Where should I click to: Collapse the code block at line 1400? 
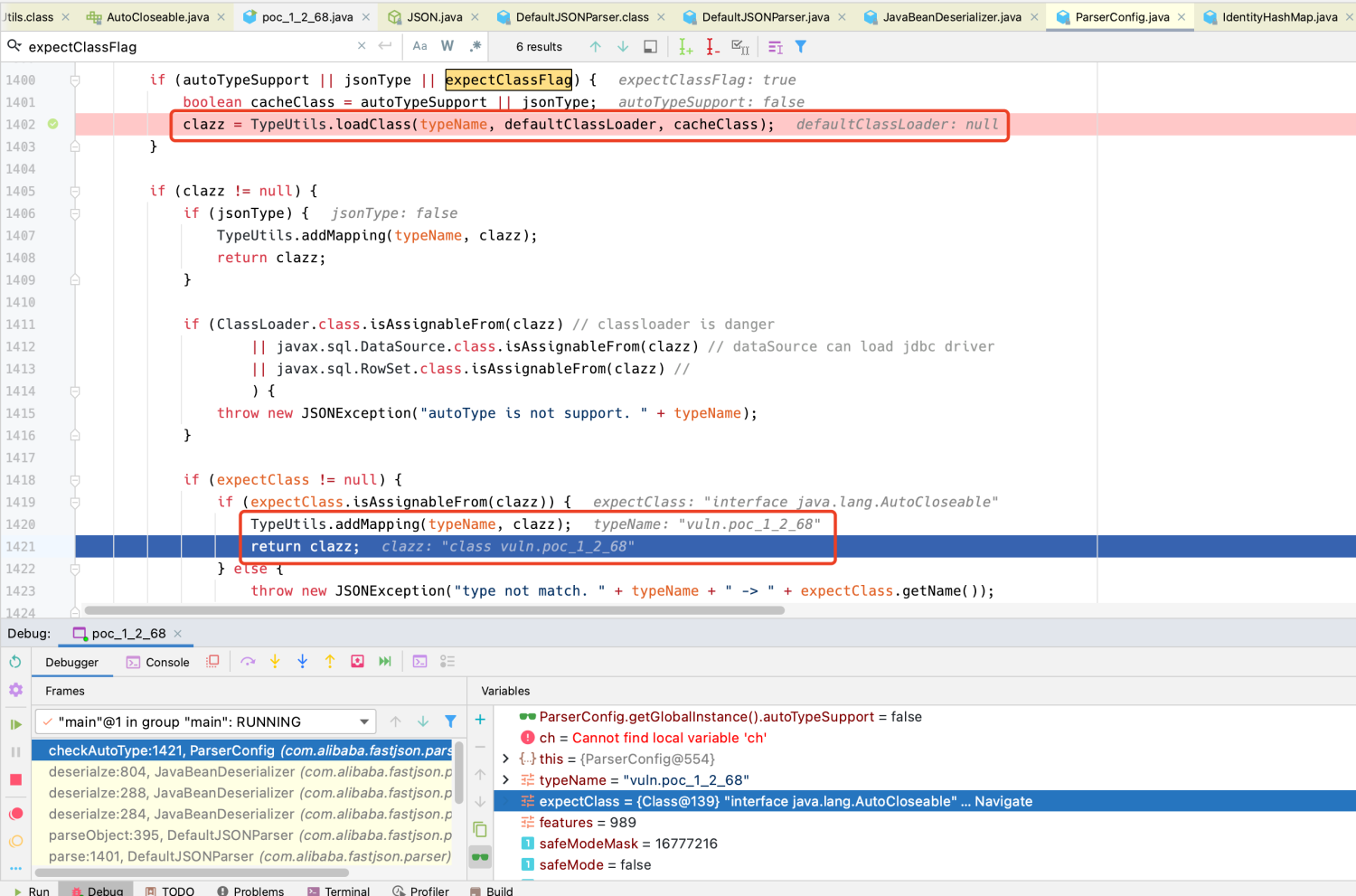click(x=75, y=80)
